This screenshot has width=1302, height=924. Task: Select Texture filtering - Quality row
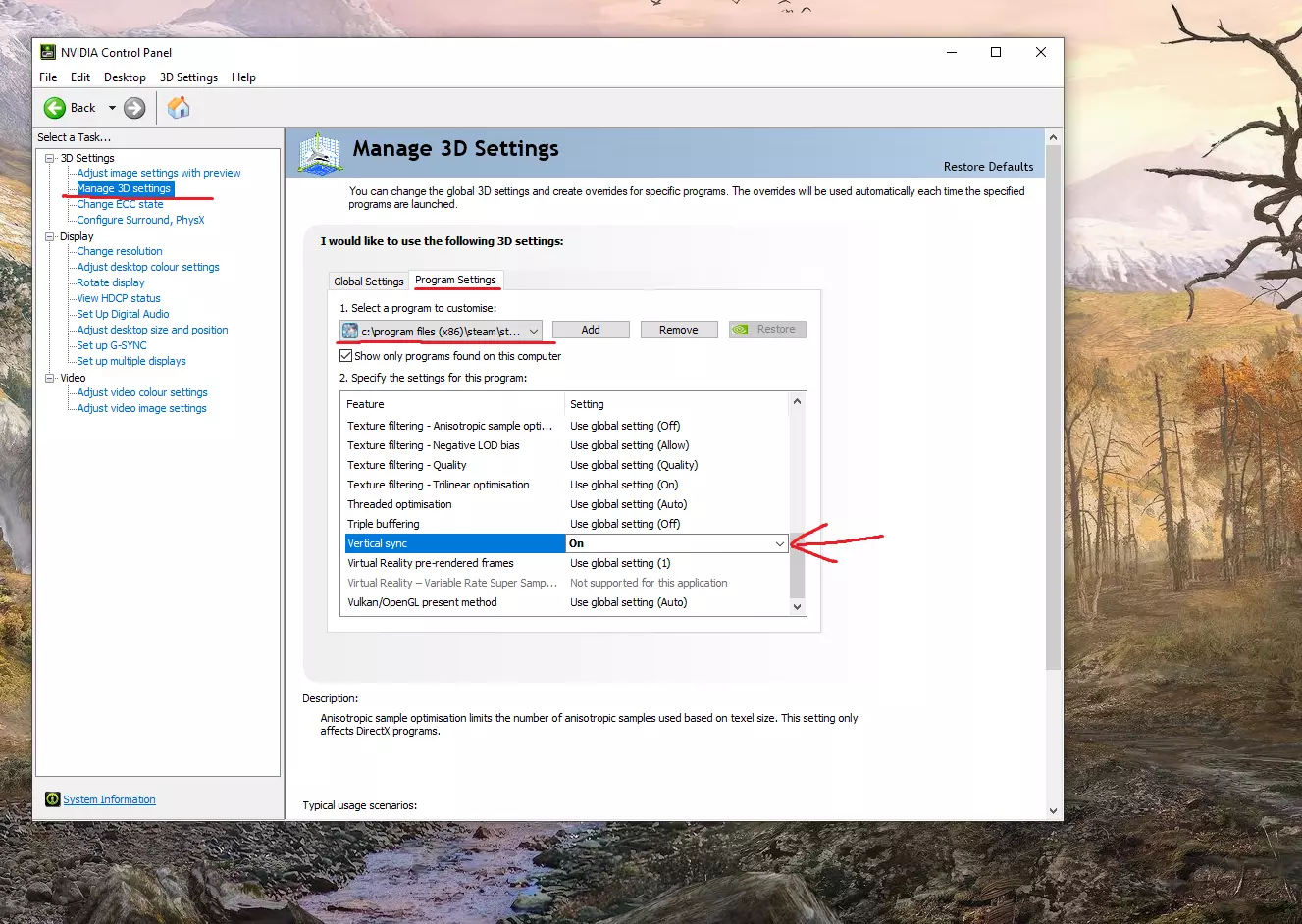click(x=565, y=465)
